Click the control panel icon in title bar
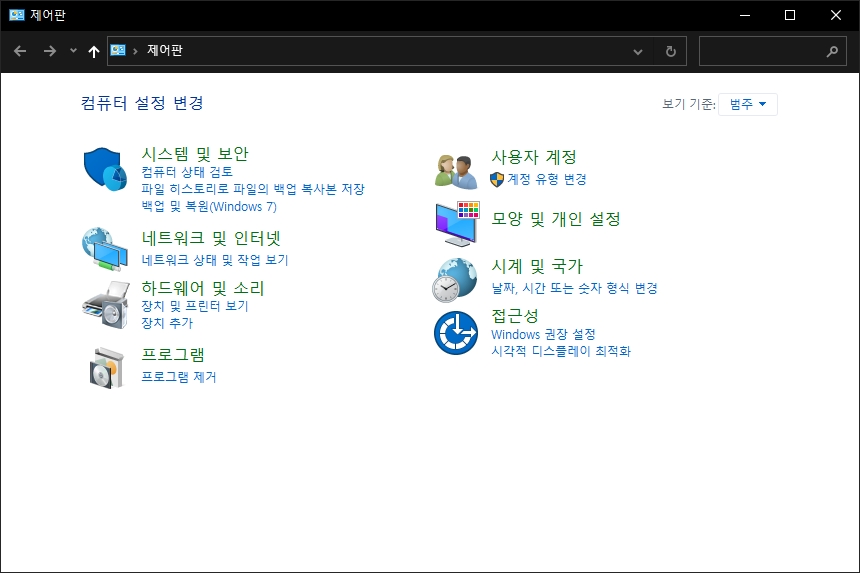860x573 pixels. point(16,15)
